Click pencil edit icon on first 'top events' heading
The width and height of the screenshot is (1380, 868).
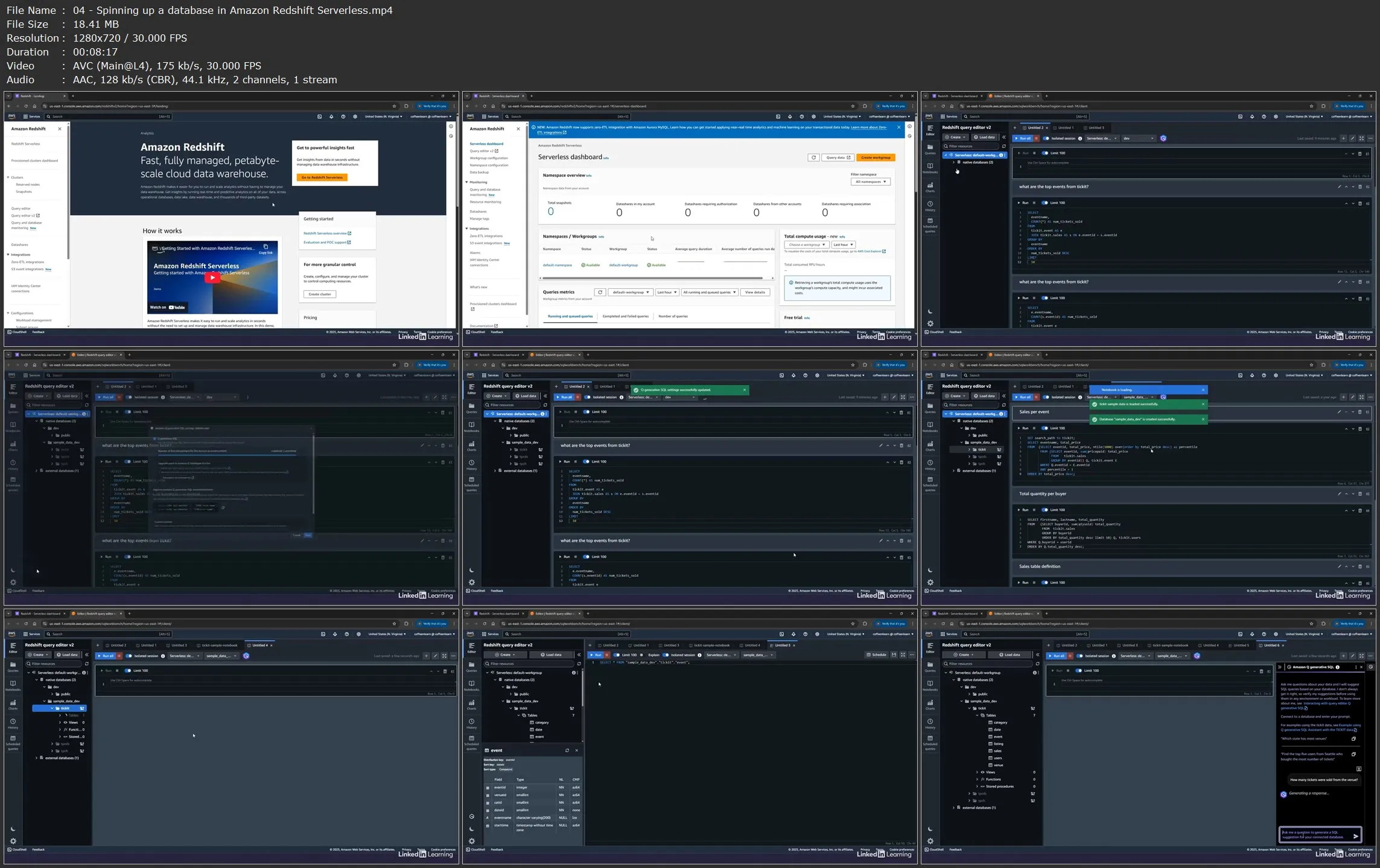click(x=1339, y=187)
